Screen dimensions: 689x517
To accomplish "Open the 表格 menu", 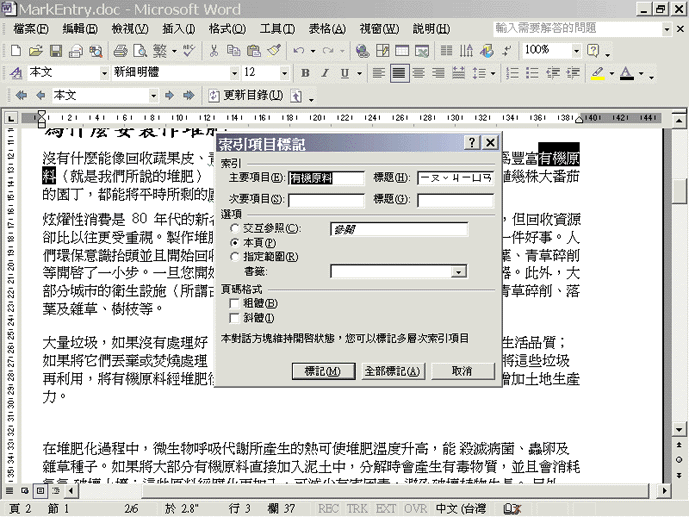I will [x=327, y=29].
